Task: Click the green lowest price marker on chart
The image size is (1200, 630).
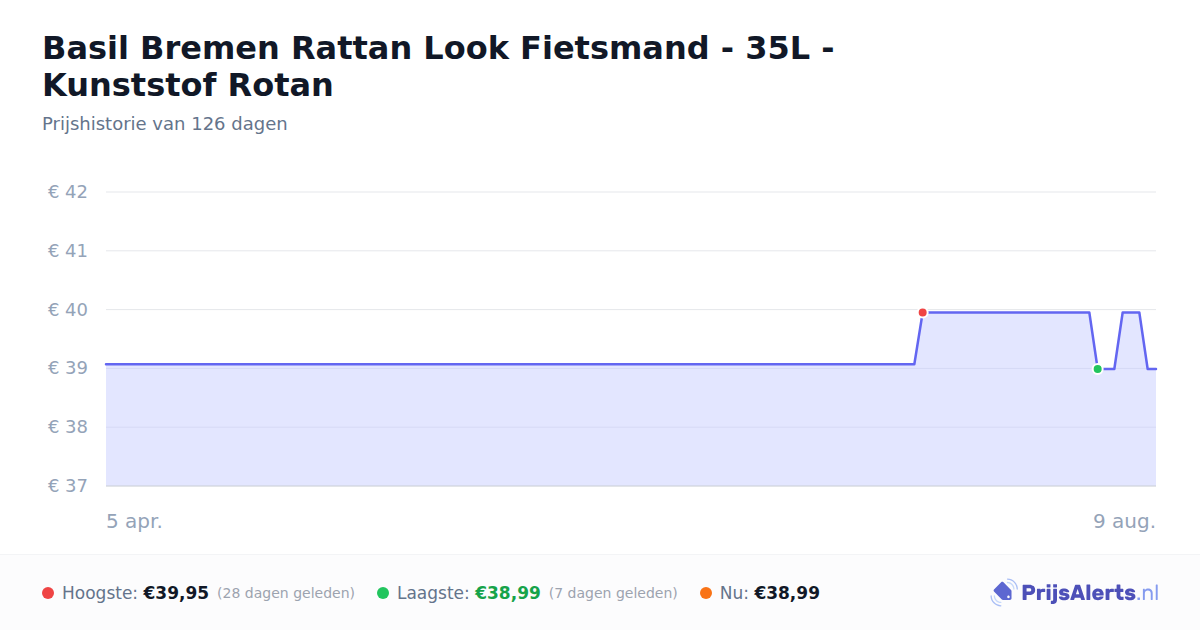Action: tap(1097, 369)
